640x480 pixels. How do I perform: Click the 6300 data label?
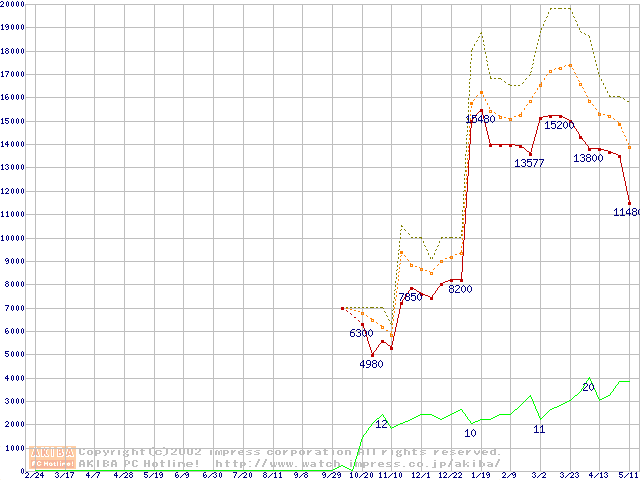click(x=360, y=333)
